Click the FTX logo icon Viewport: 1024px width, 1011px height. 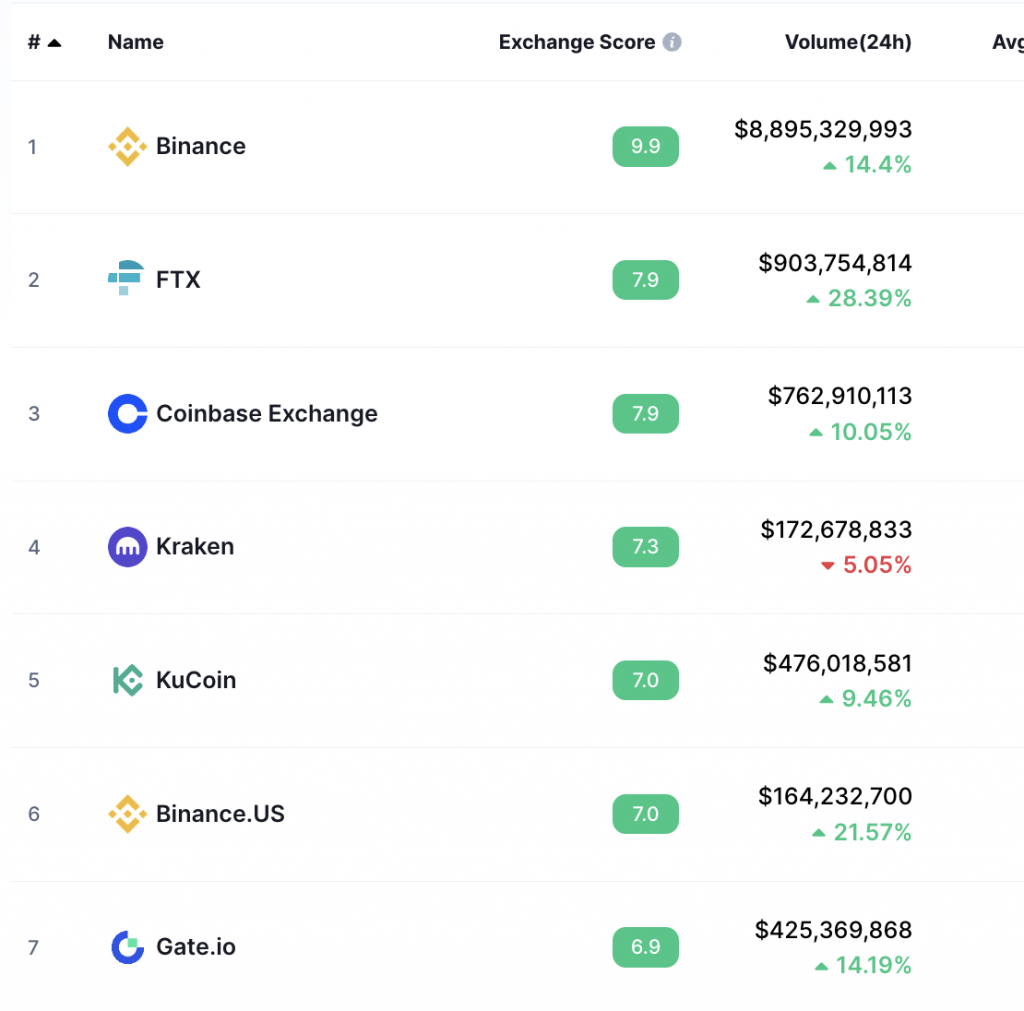click(126, 278)
